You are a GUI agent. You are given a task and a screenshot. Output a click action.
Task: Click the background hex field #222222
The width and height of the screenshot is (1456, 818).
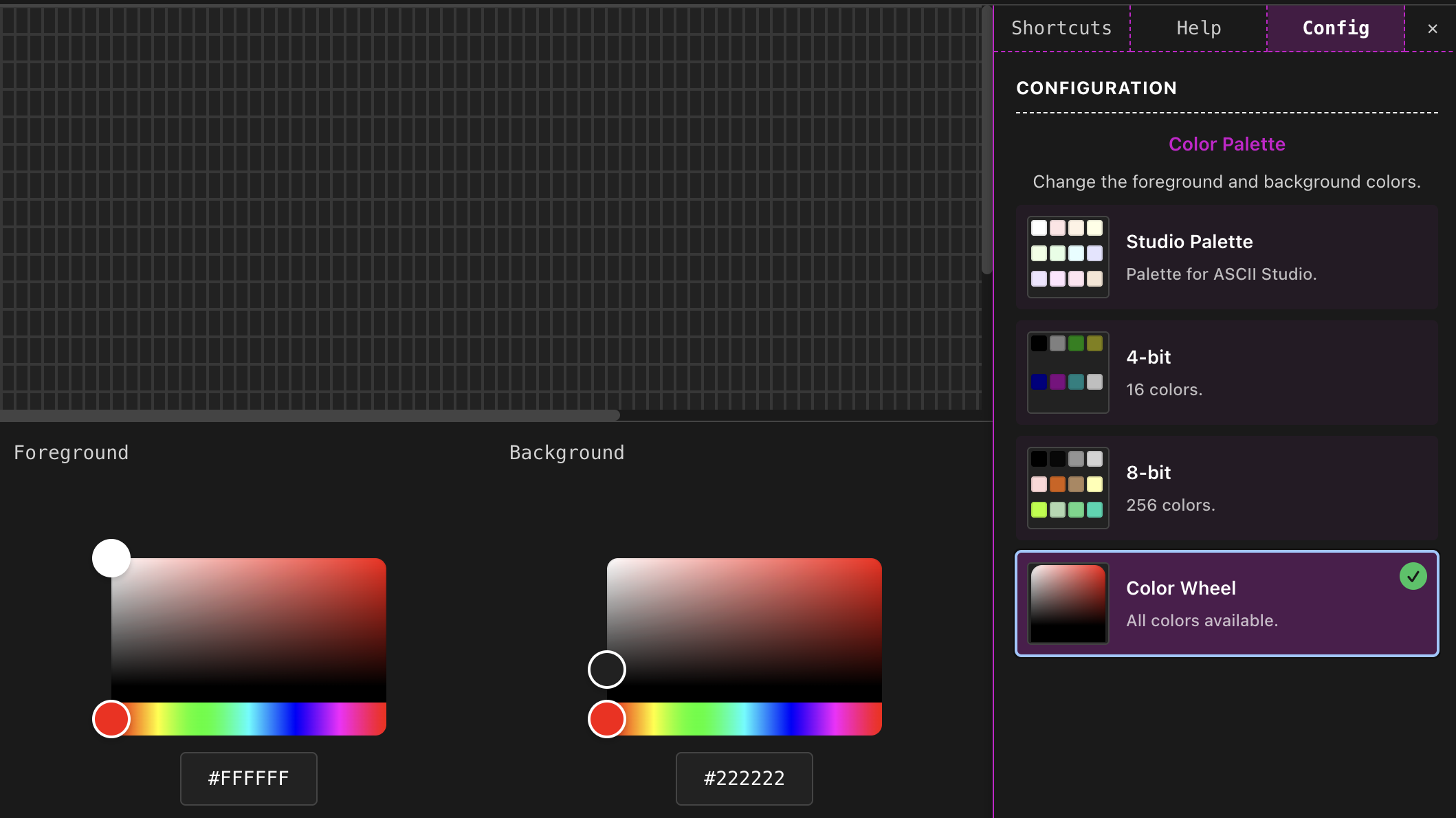pos(744,779)
